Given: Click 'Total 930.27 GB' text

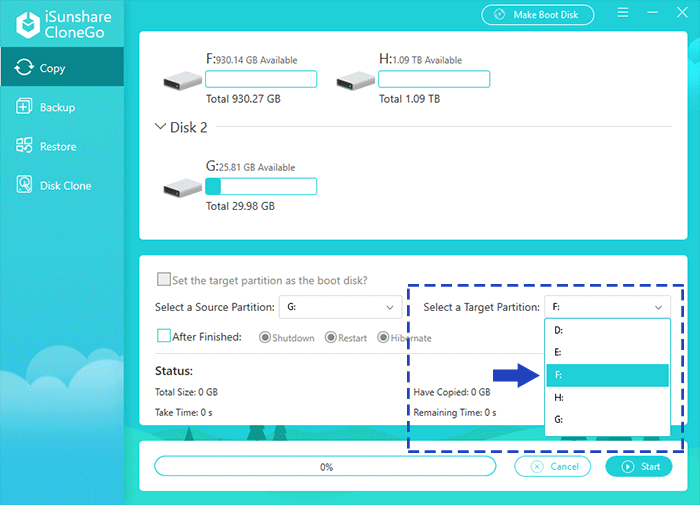Looking at the screenshot, I should click(243, 99).
